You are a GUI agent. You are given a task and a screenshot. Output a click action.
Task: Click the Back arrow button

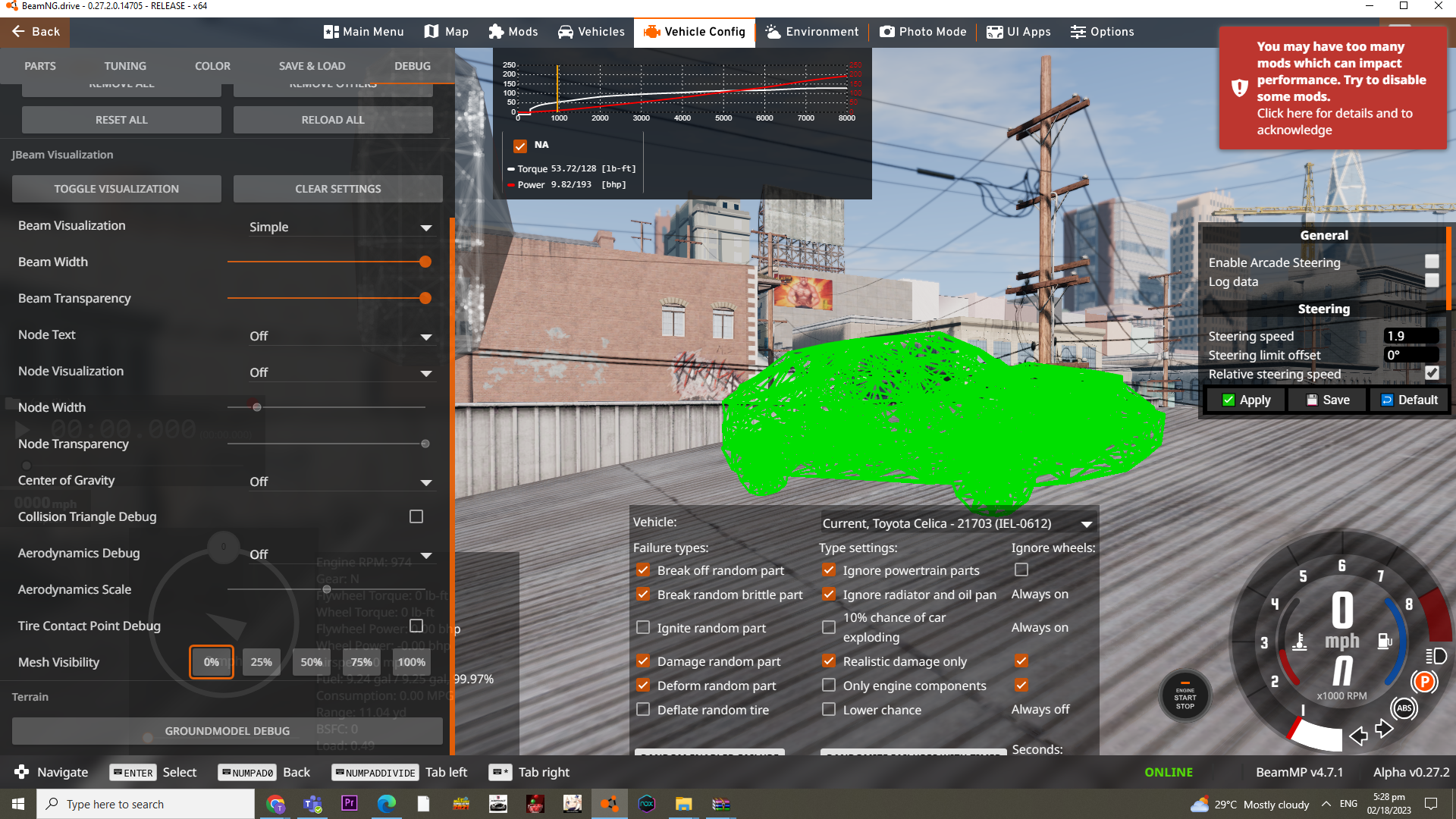click(35, 32)
